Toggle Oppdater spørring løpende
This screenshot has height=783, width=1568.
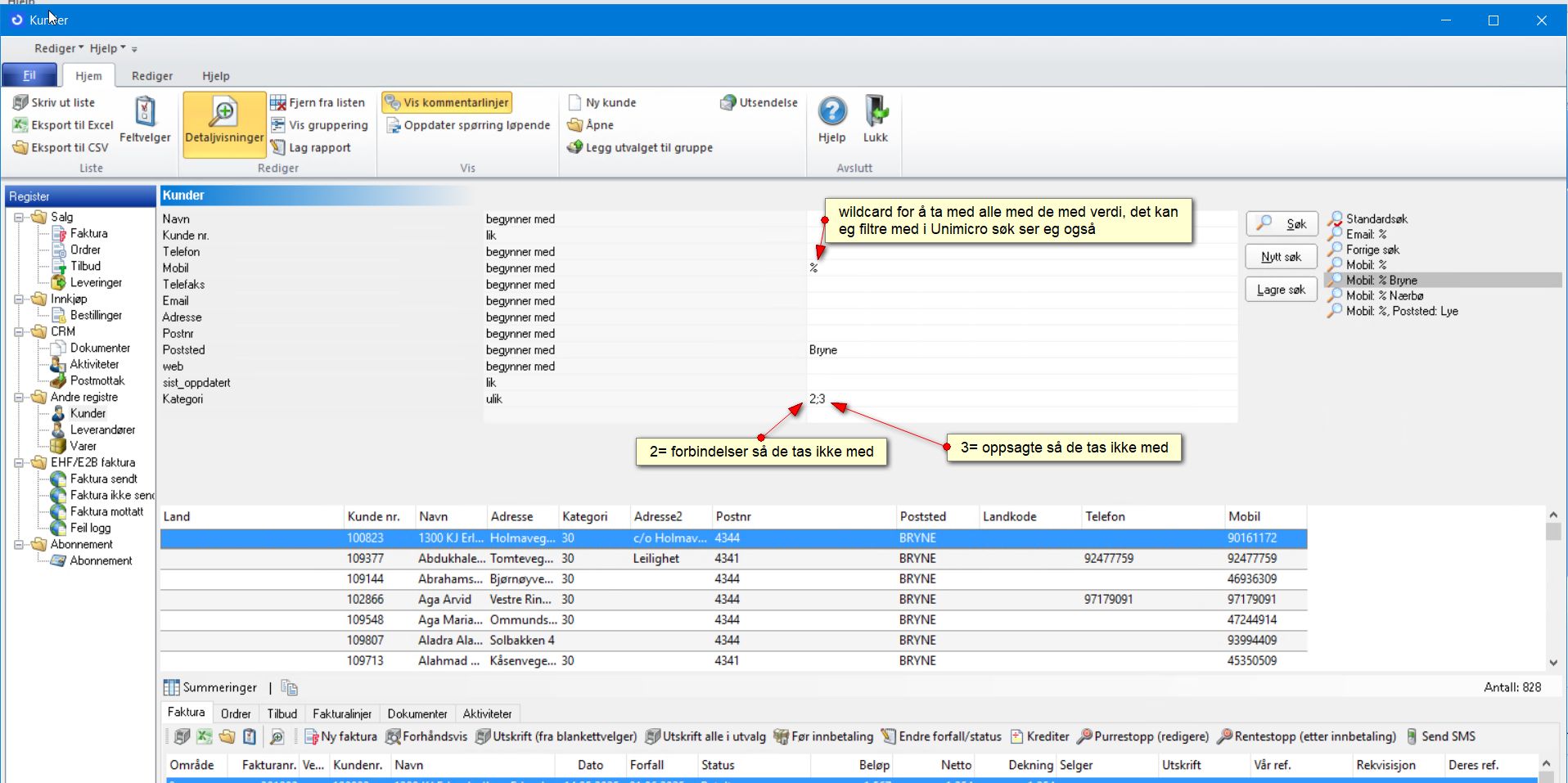pyautogui.click(x=468, y=125)
